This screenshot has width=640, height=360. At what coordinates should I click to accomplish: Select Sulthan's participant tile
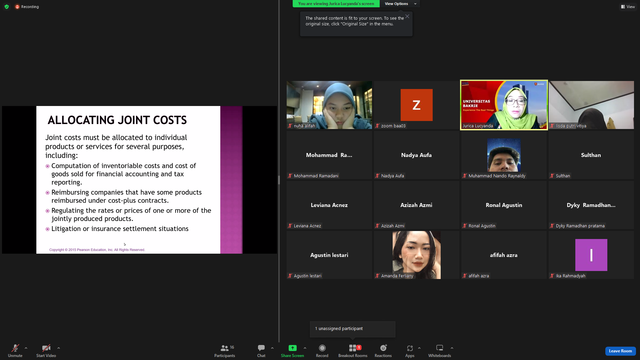[x=591, y=155]
